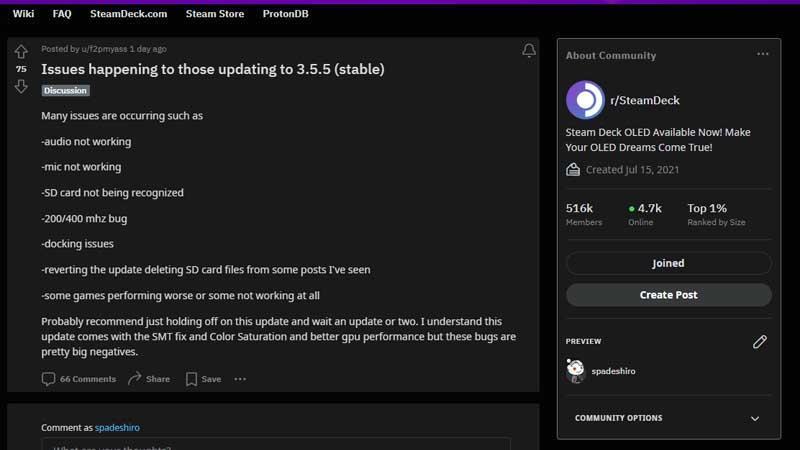The height and width of the screenshot is (450, 800).
Task: Open the Wiki menu item
Action: [x=23, y=14]
